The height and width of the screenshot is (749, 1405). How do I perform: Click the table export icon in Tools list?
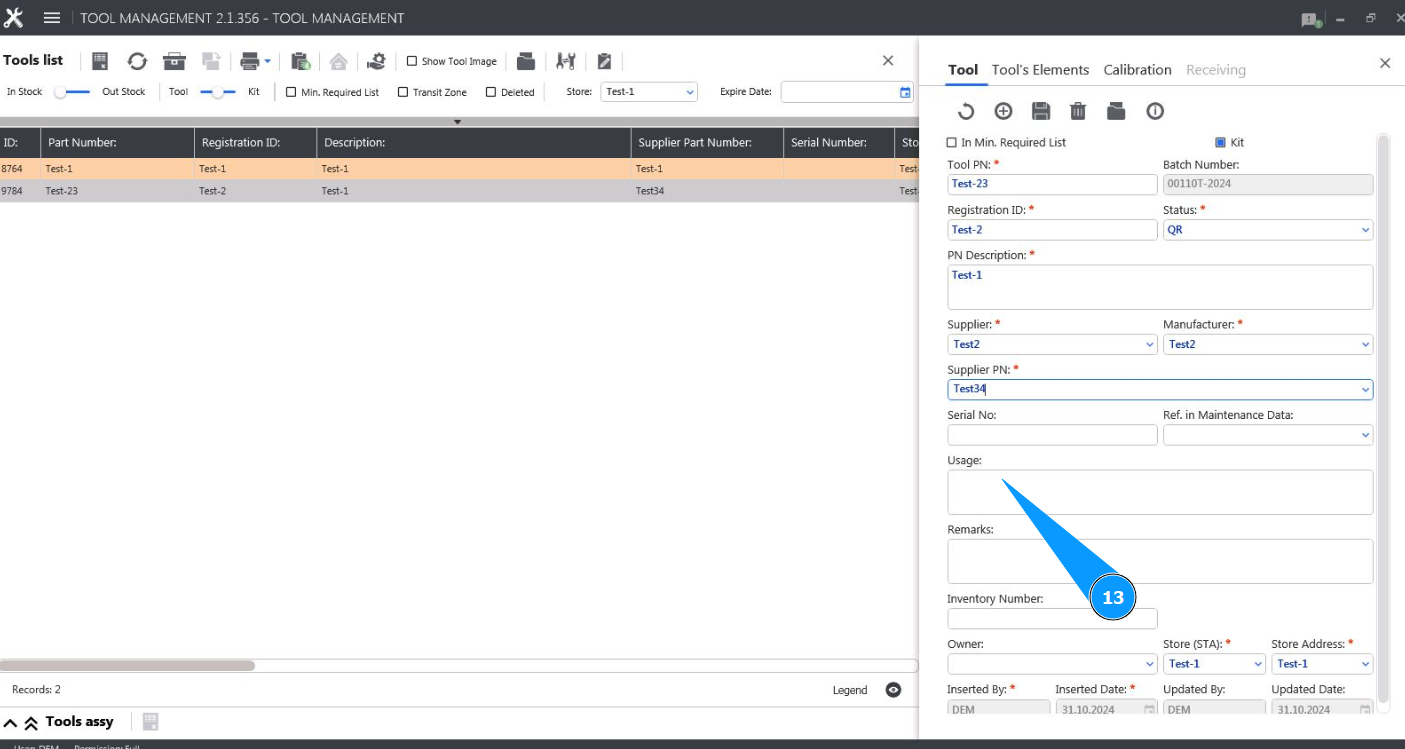(100, 61)
